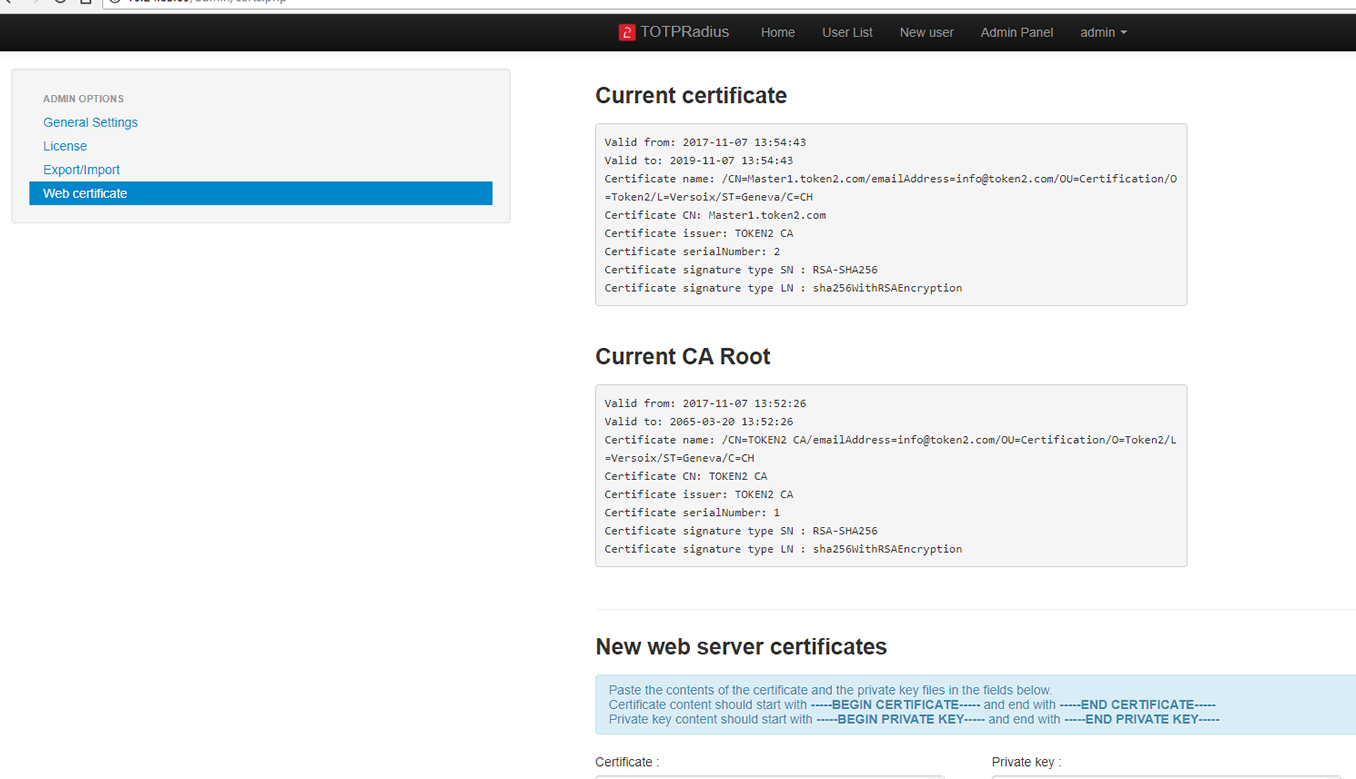Select New user in the navbar
The width and height of the screenshot is (1356, 779).
click(926, 32)
